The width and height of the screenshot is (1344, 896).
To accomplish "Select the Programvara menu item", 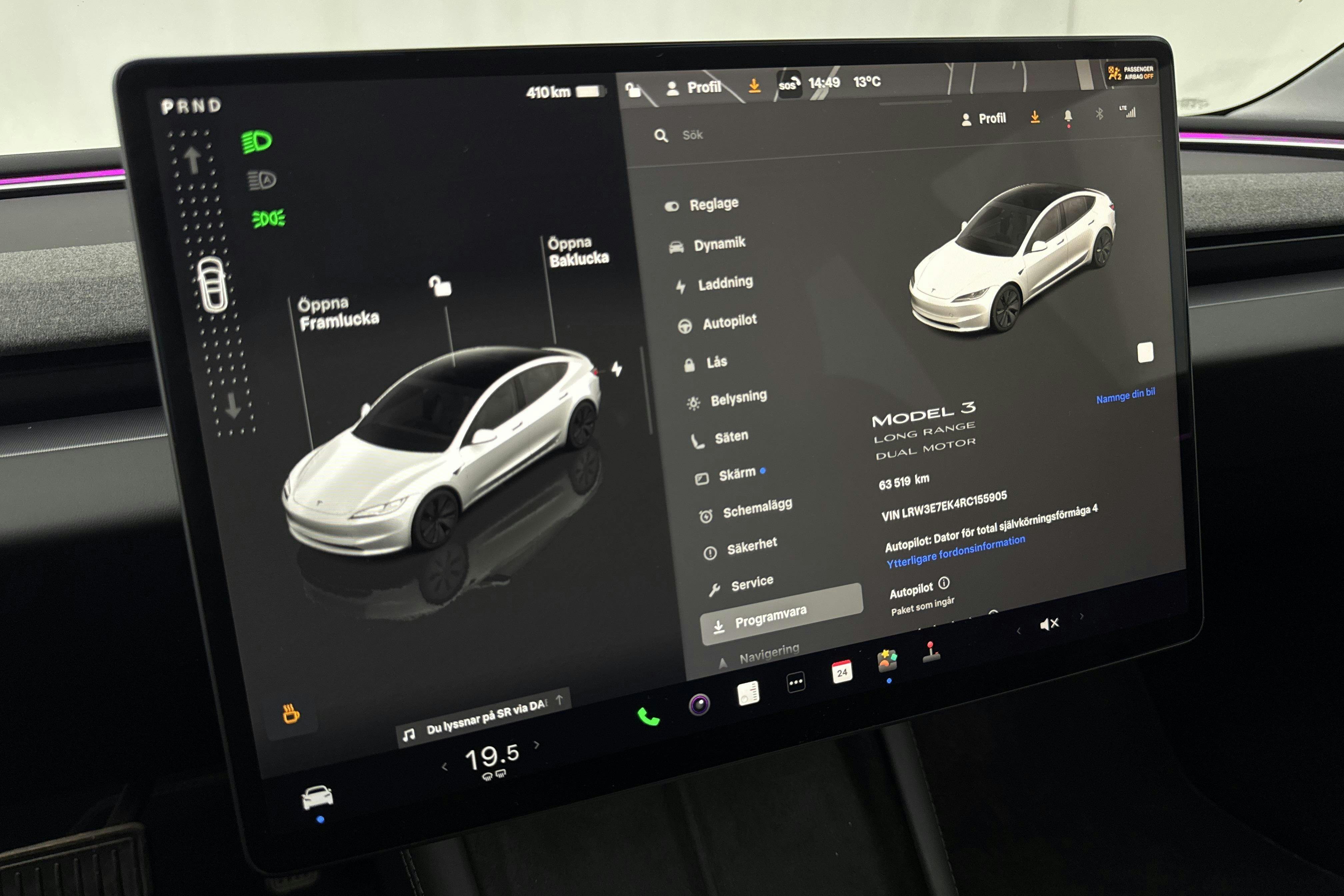I will tap(782, 614).
